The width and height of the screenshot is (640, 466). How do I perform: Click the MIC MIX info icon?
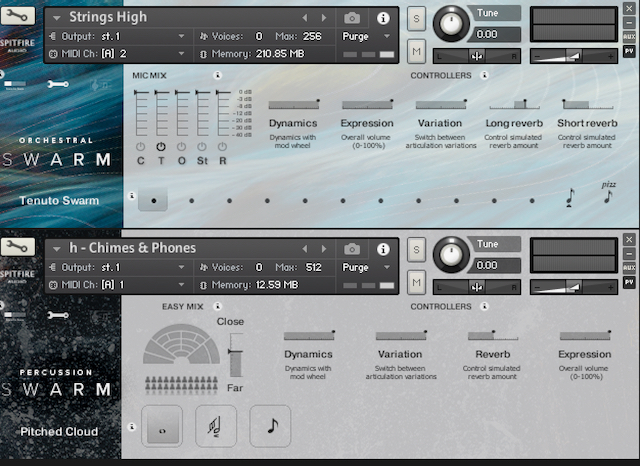[x=218, y=75]
